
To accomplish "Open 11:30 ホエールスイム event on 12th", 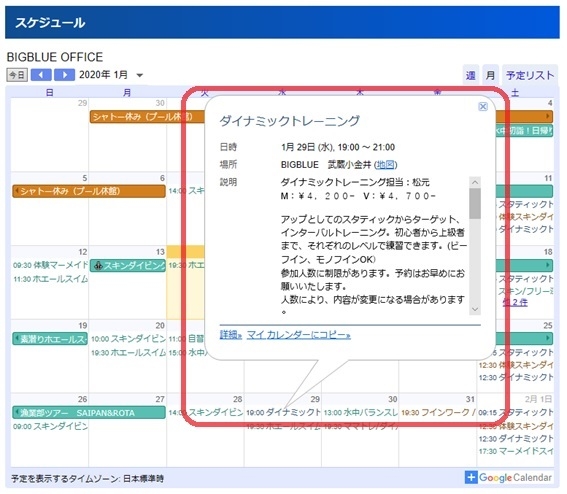I will tap(50, 279).
